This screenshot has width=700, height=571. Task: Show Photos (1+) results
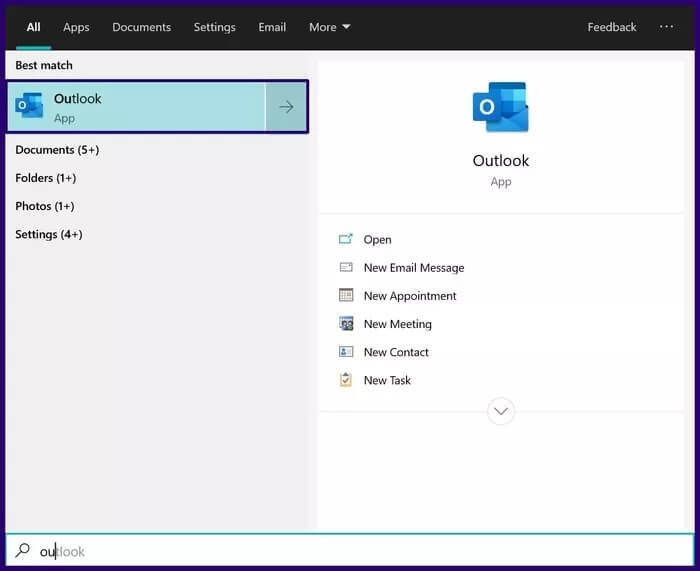45,206
